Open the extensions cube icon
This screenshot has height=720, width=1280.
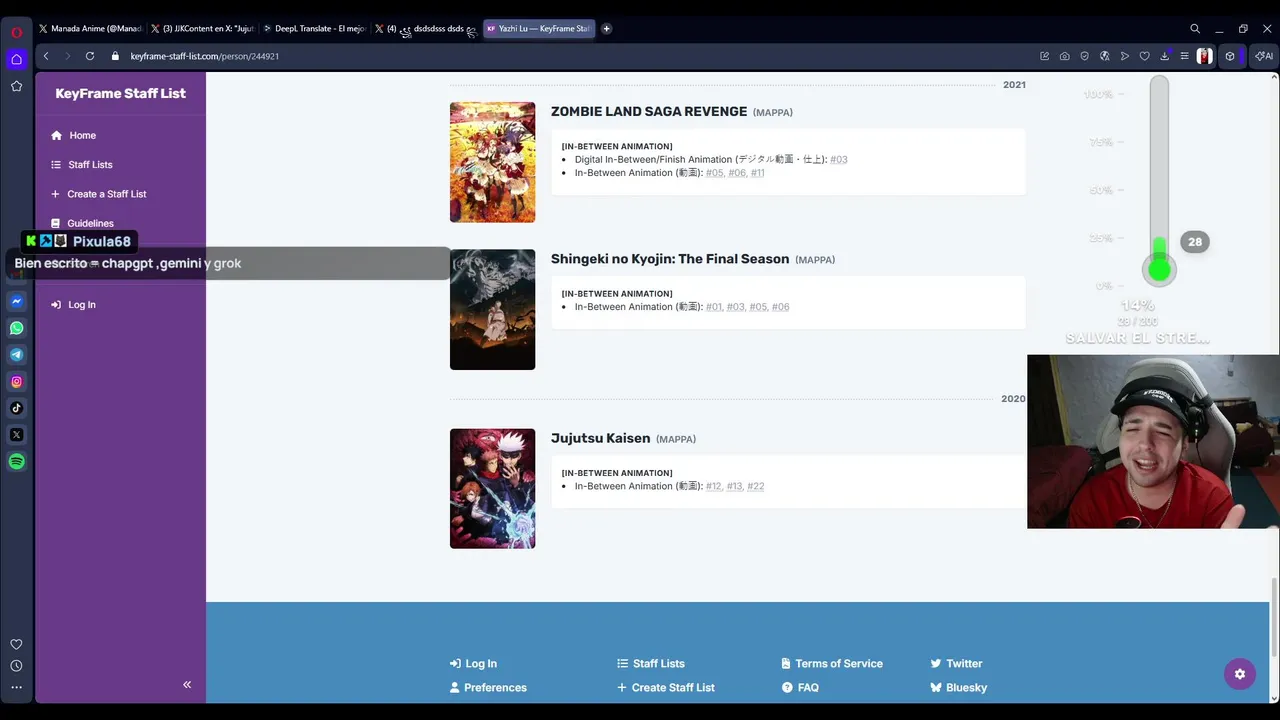tap(1230, 56)
